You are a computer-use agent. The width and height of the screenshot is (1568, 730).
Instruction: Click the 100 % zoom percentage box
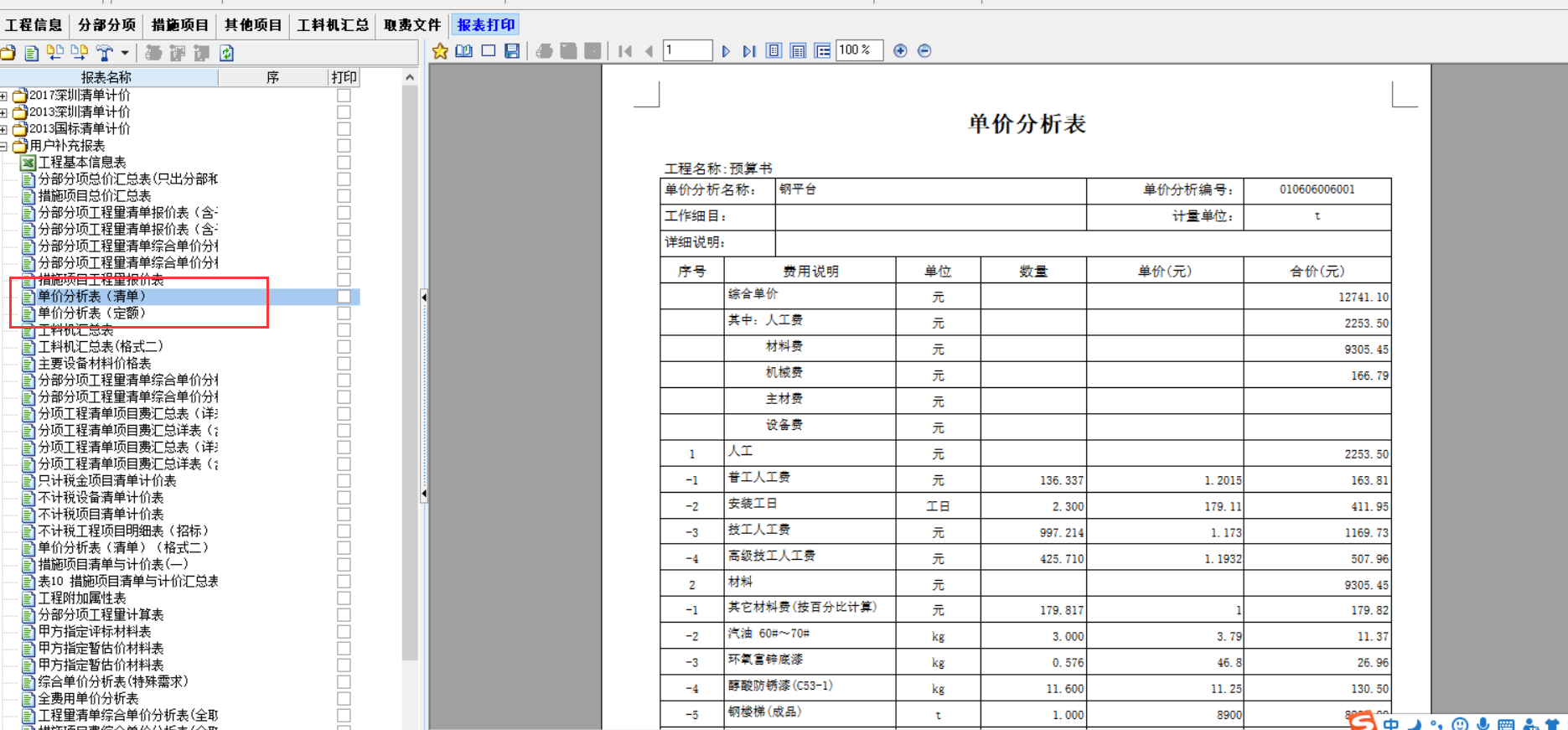[859, 50]
